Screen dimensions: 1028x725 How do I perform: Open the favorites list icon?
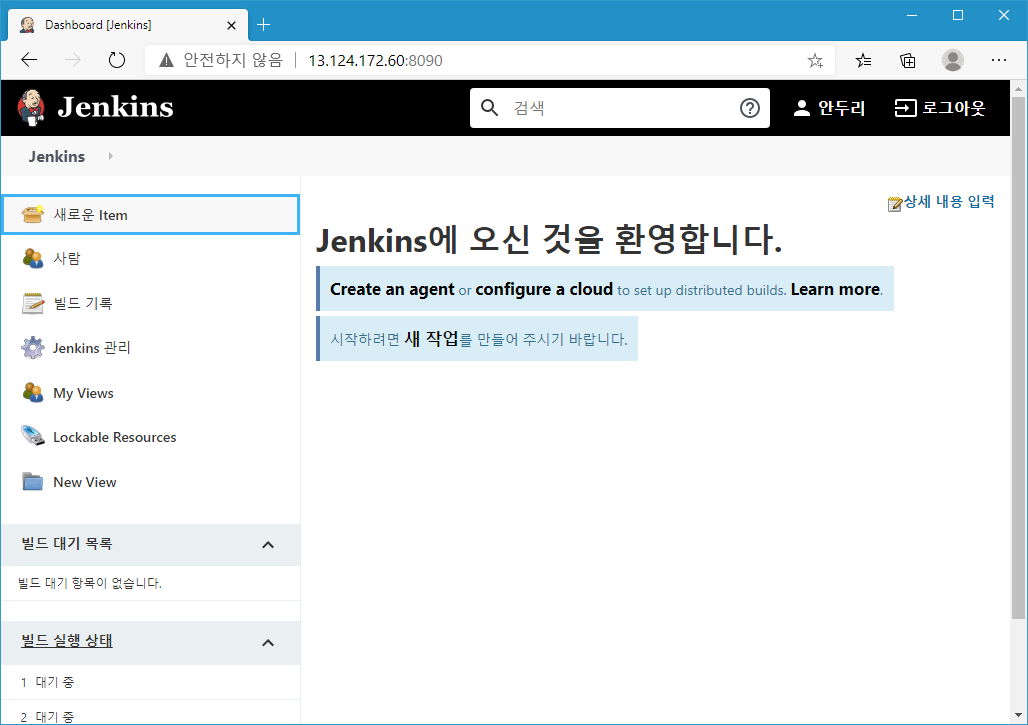863,61
